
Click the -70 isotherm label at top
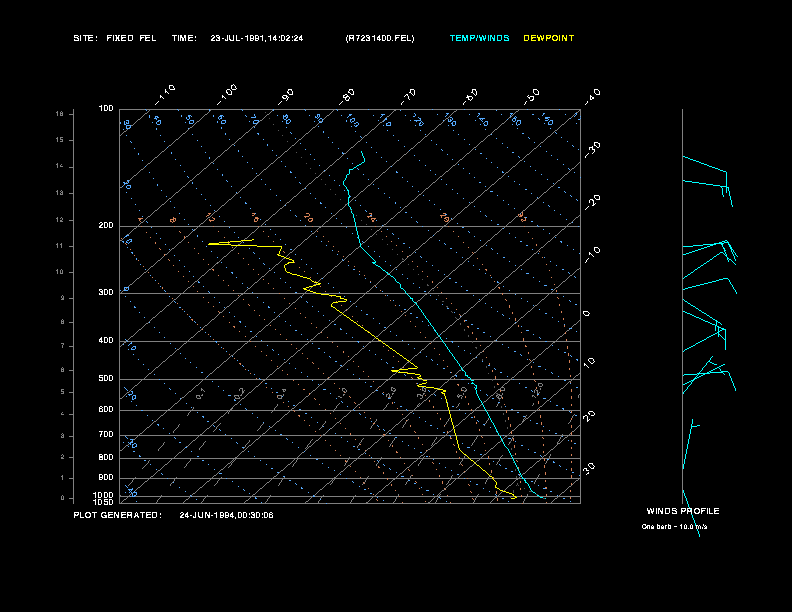[408, 97]
